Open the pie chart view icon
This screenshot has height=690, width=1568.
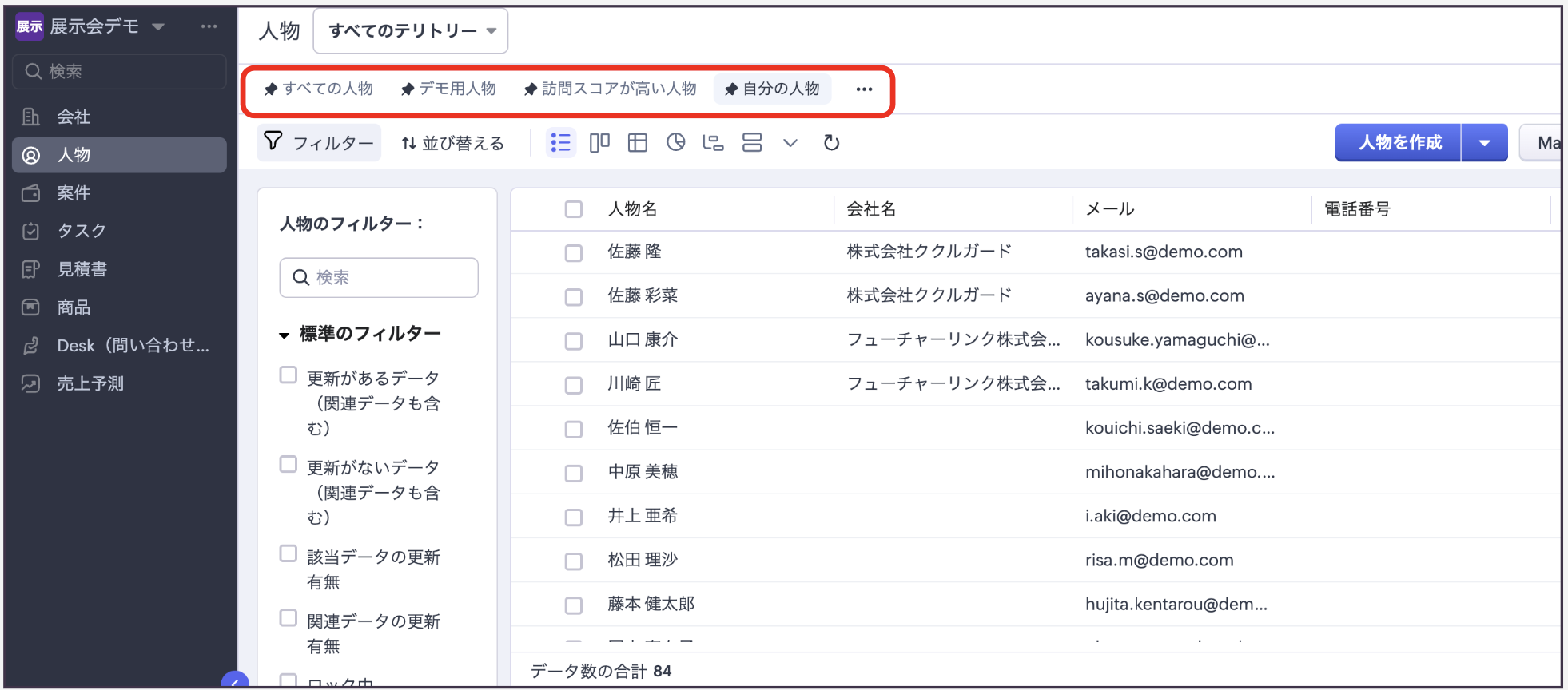675,143
